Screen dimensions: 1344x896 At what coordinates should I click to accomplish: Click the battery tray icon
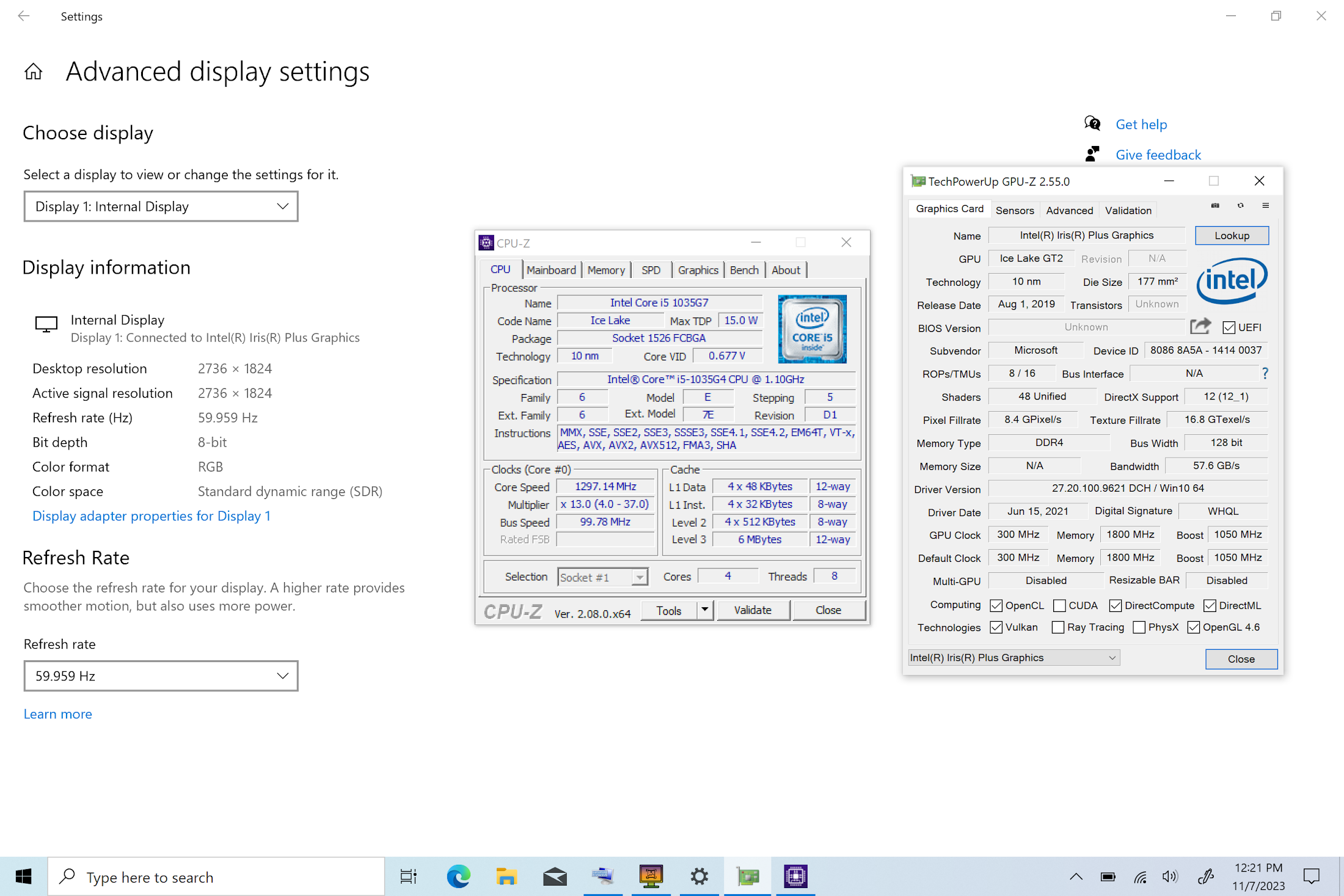[1108, 876]
